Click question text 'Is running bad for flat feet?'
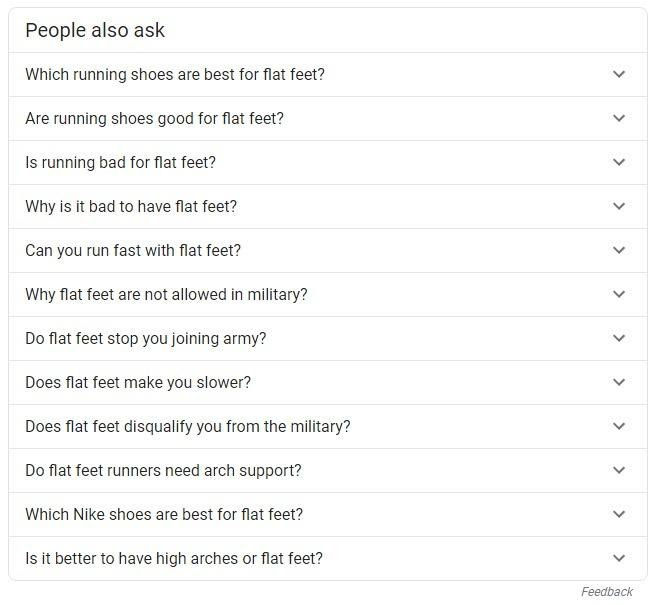The height and width of the screenshot is (605, 667). [x=120, y=163]
